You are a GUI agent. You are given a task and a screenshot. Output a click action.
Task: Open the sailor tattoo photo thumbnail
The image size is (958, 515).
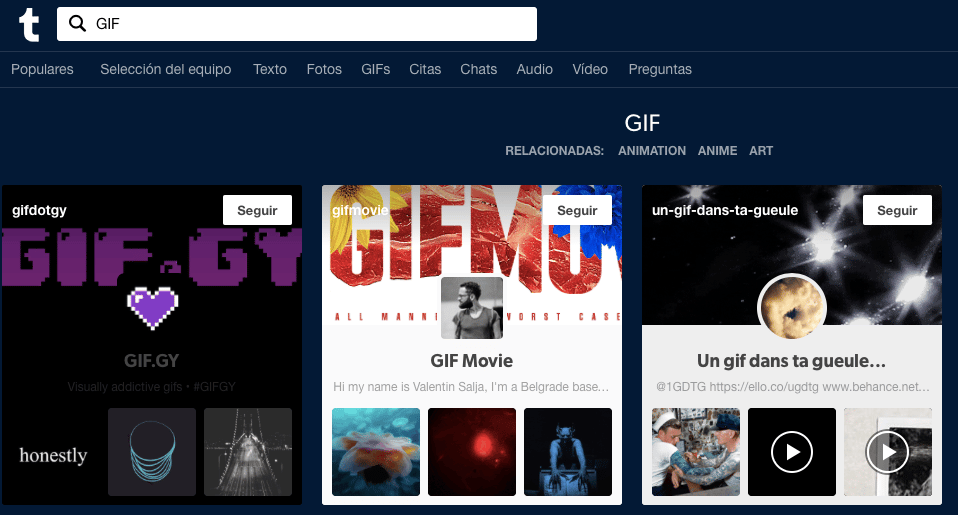coord(696,452)
